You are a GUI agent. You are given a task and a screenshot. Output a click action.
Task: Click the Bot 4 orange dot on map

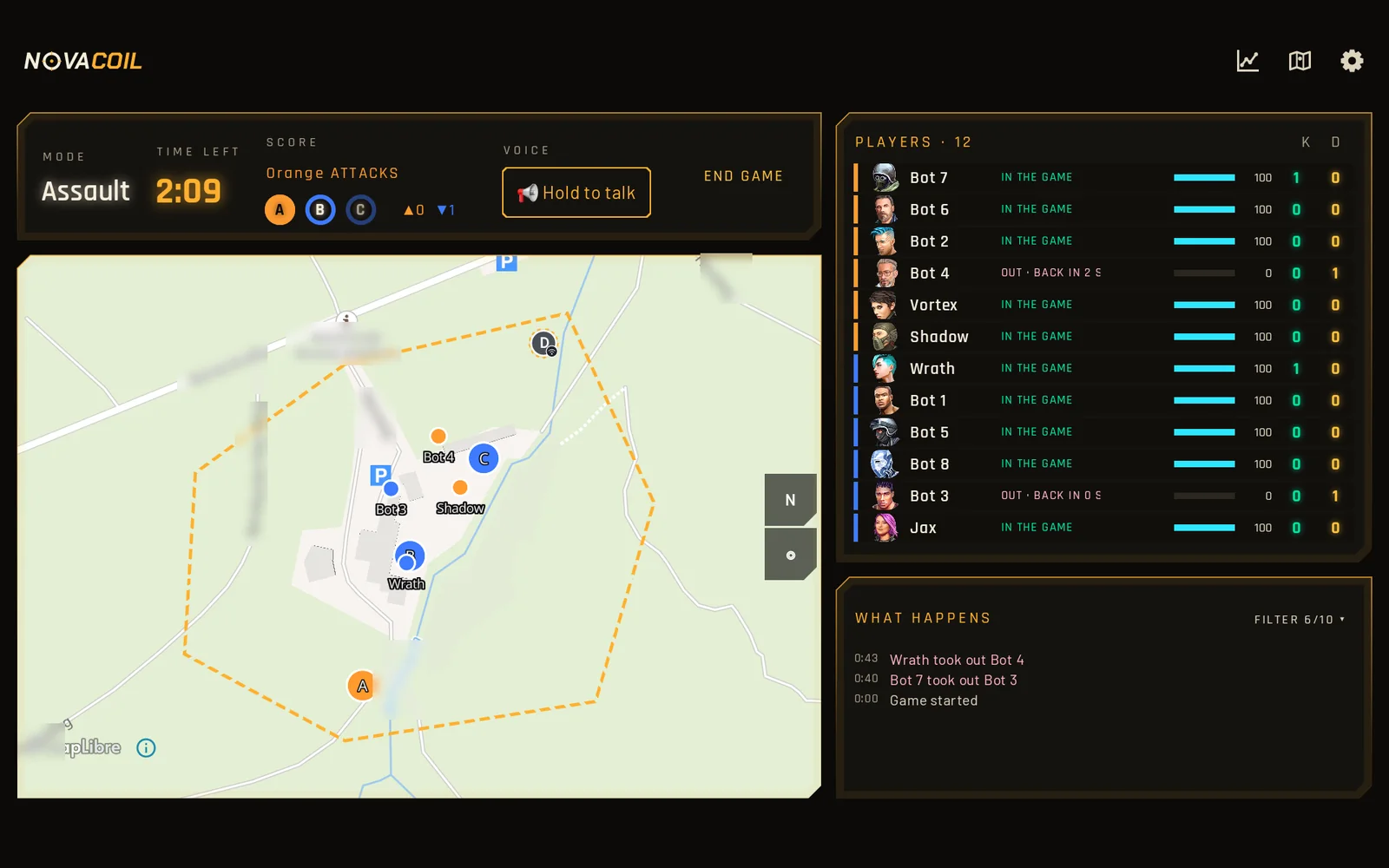(x=438, y=436)
